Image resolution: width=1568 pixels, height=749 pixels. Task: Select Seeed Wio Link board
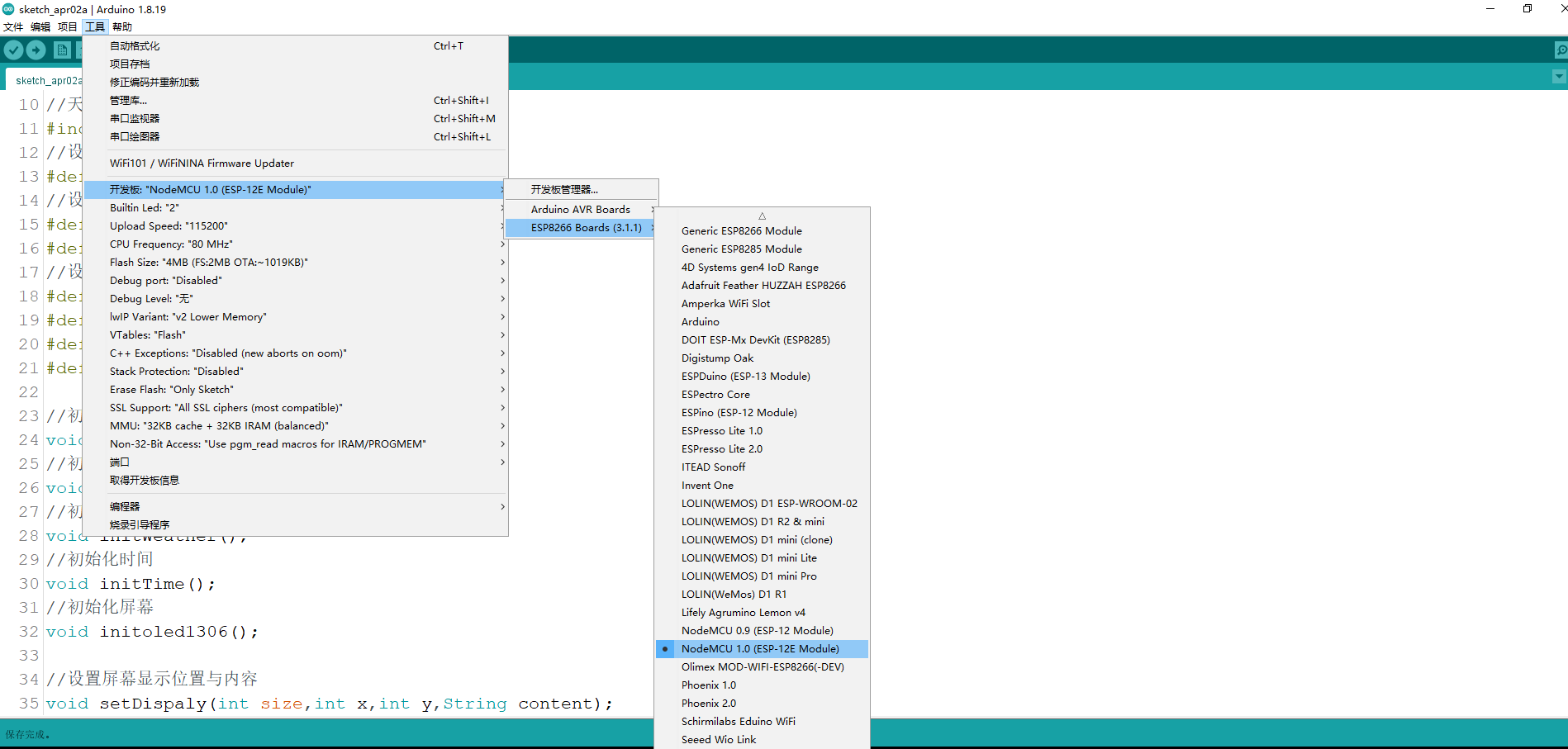tap(761, 740)
